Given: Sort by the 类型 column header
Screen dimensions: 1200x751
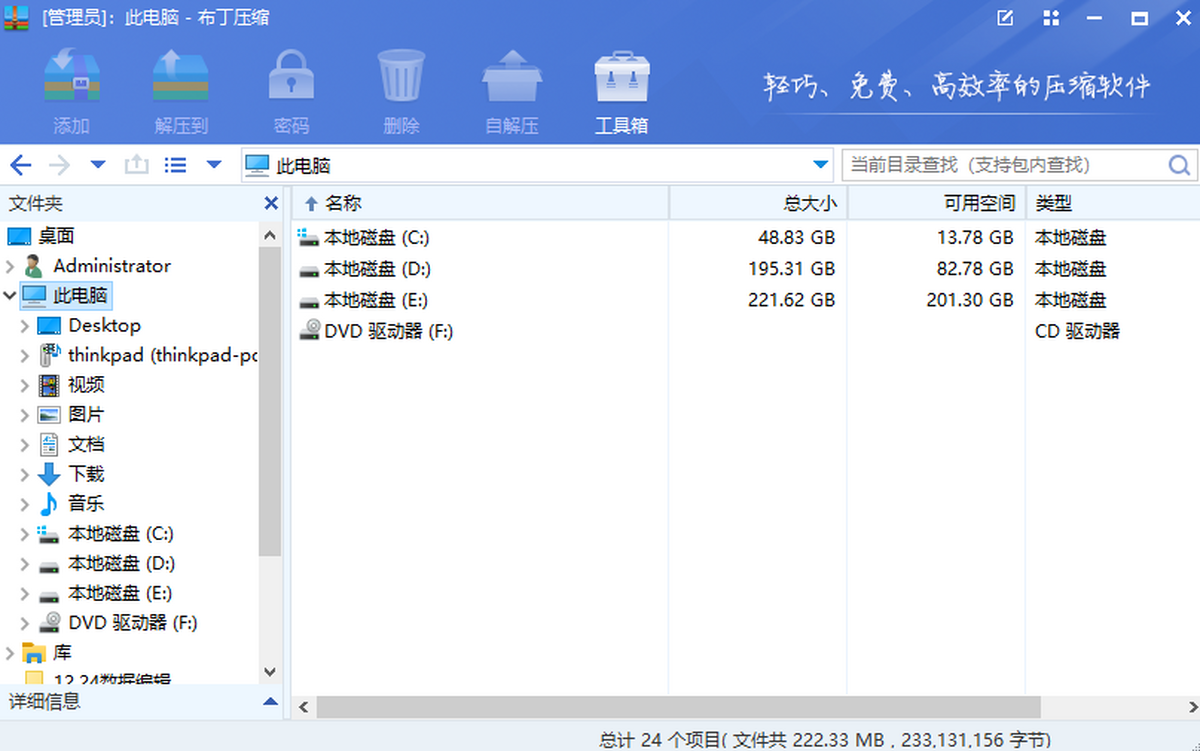Looking at the screenshot, I should (x=1113, y=203).
